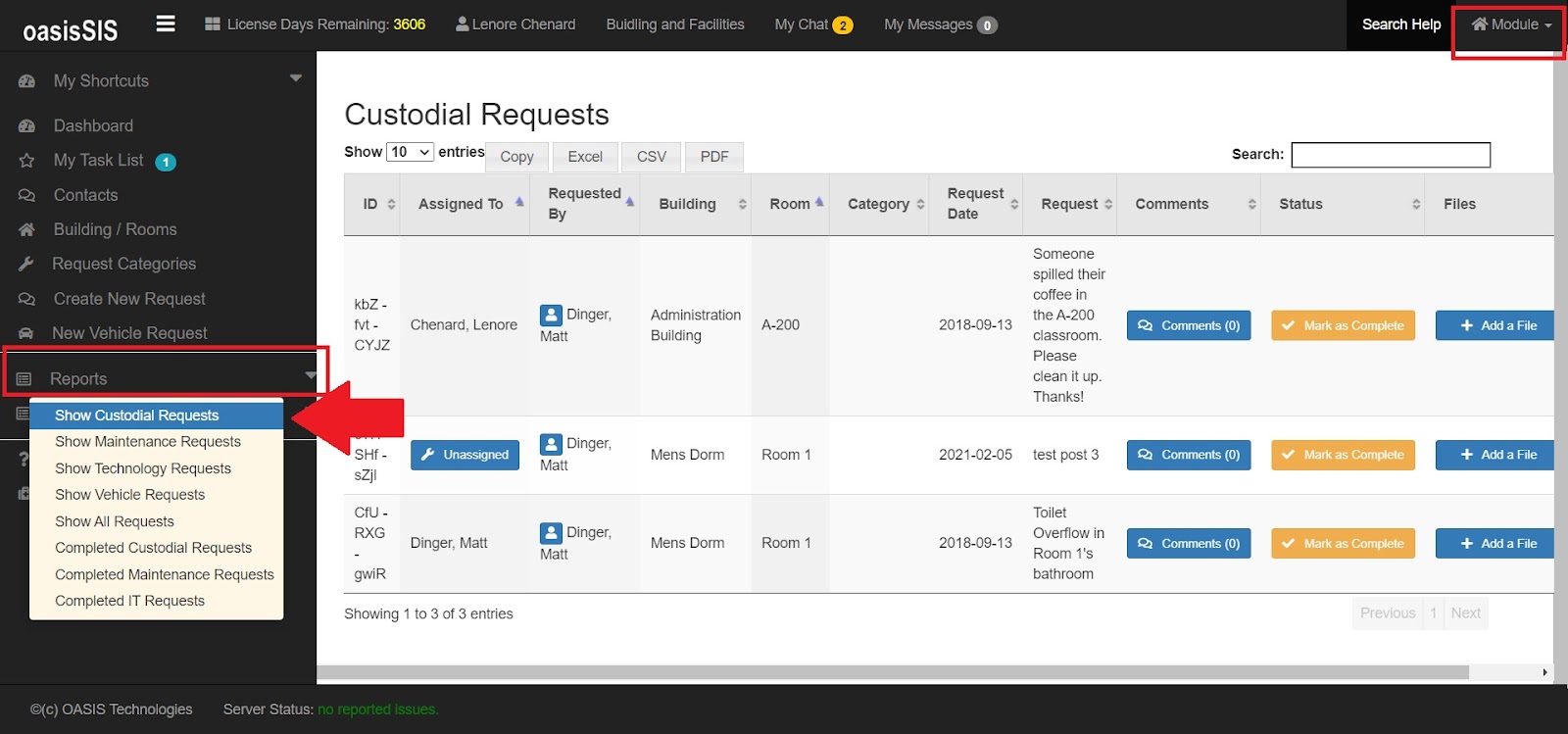
Task: Go to Next page of entries
Action: [x=1465, y=613]
